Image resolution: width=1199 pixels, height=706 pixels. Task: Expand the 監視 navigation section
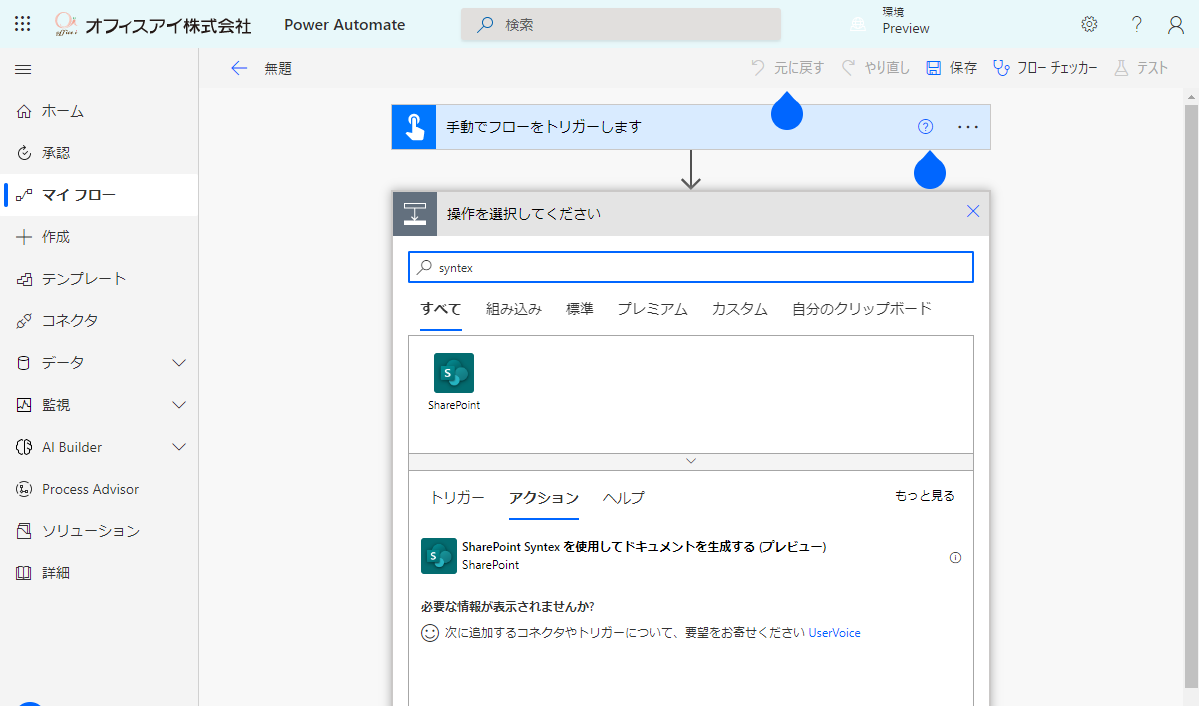point(179,405)
